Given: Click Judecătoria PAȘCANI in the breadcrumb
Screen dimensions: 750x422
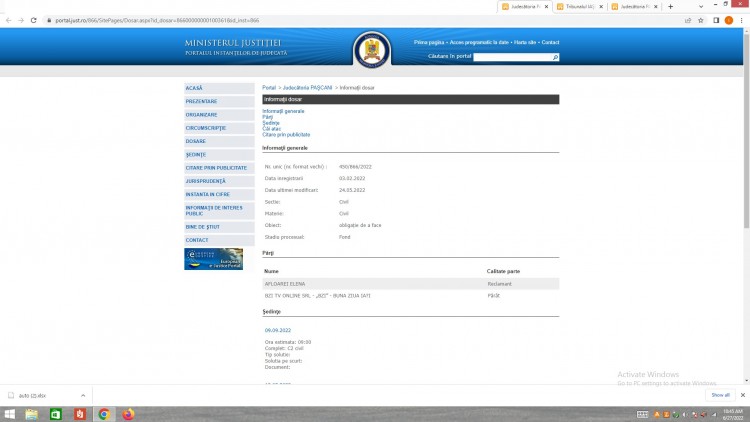Looking at the screenshot, I should pyautogui.click(x=308, y=88).
